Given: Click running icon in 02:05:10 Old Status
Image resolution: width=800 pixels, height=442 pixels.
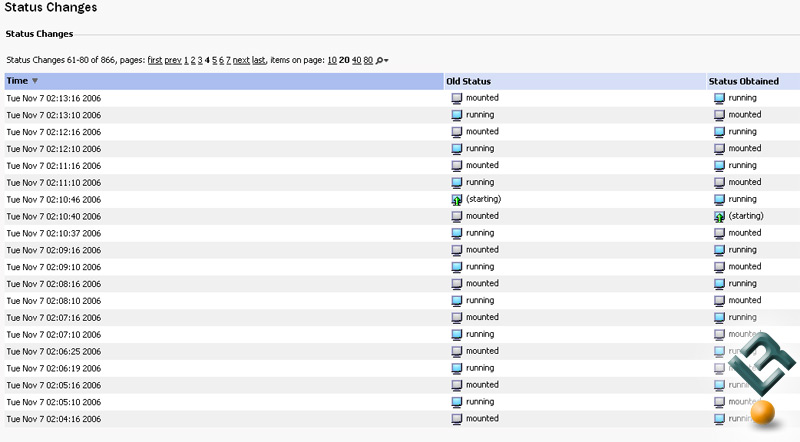Looking at the screenshot, I should click(x=457, y=402).
